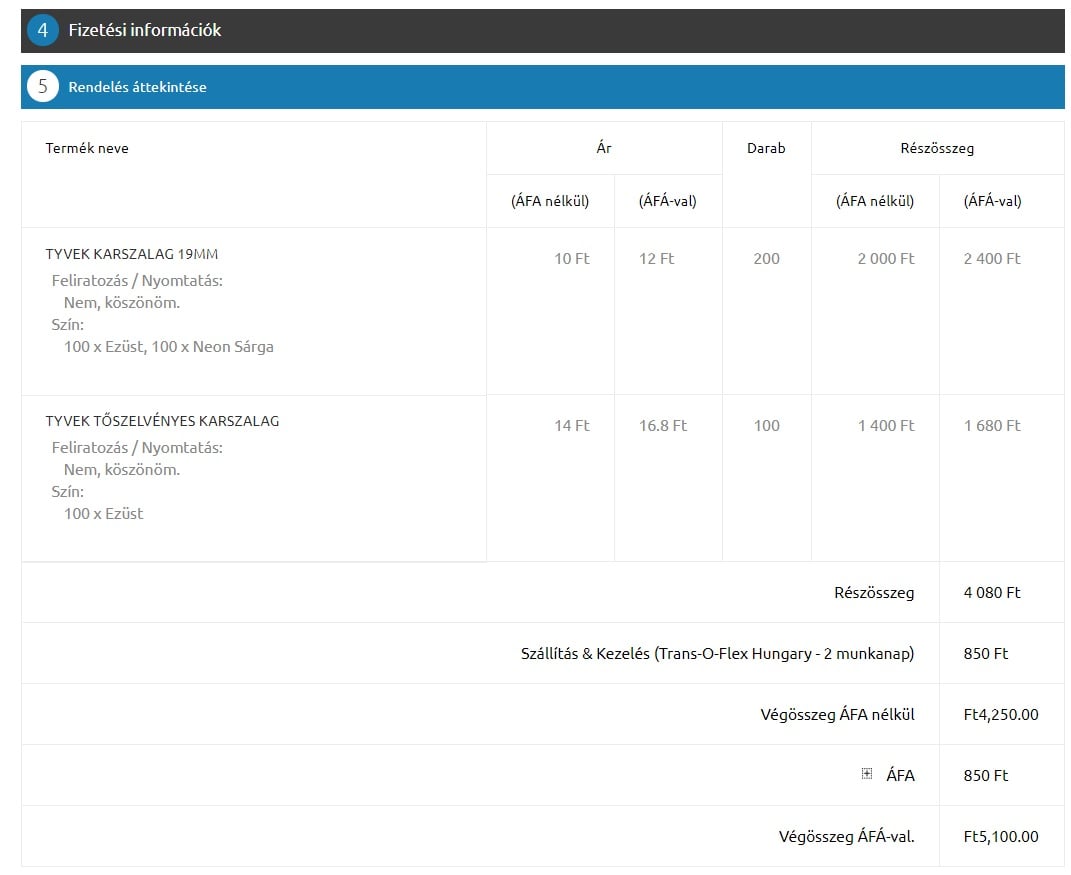Click the Ft4,250.00 total without ÁFA
The image size is (1071, 875).
coord(1000,714)
